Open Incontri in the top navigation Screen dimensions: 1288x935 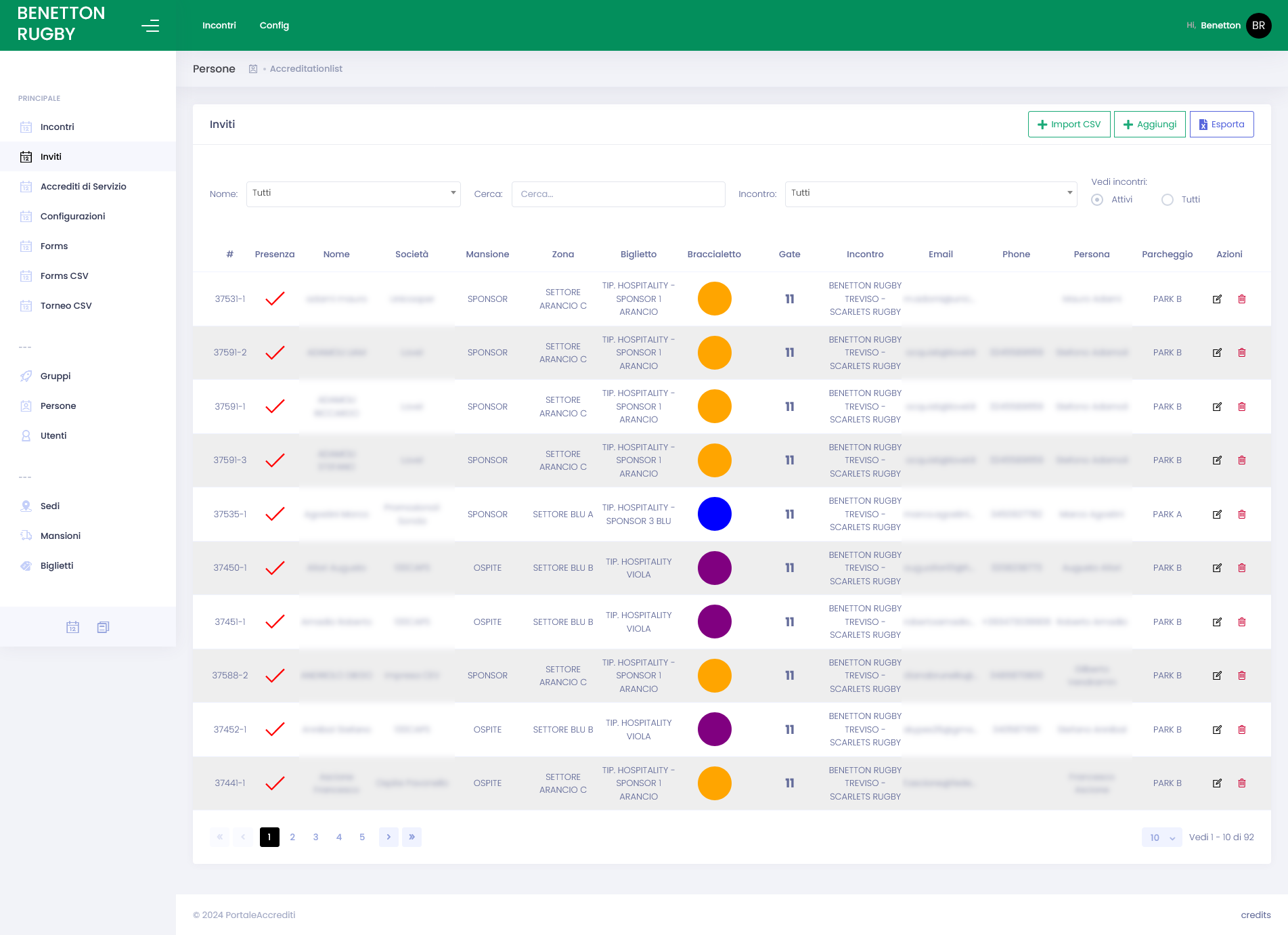click(219, 26)
